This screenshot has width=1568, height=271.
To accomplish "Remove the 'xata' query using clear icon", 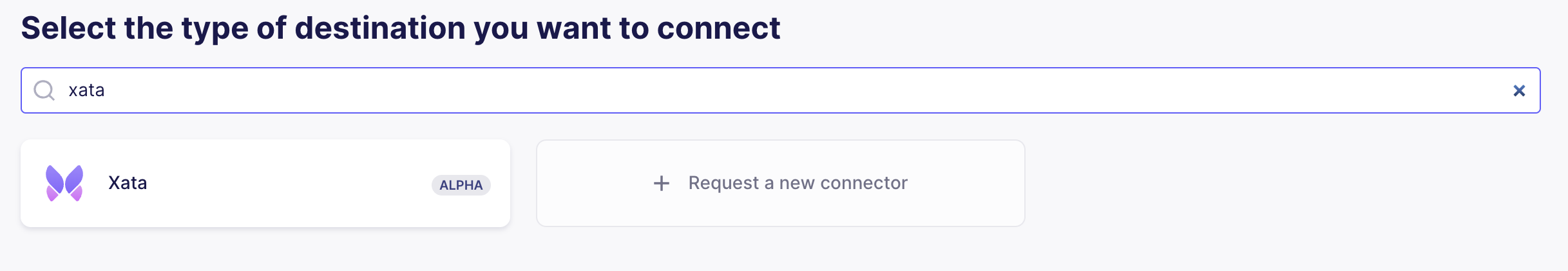I will point(1519,91).
